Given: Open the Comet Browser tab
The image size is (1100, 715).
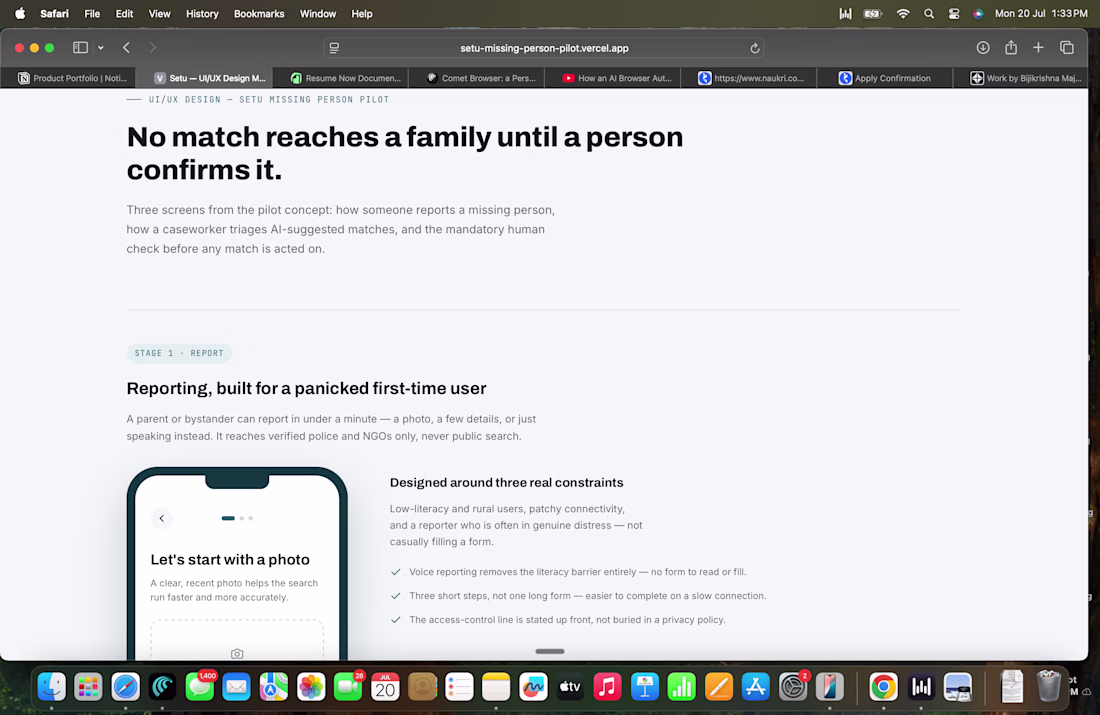Looking at the screenshot, I should (x=476, y=78).
